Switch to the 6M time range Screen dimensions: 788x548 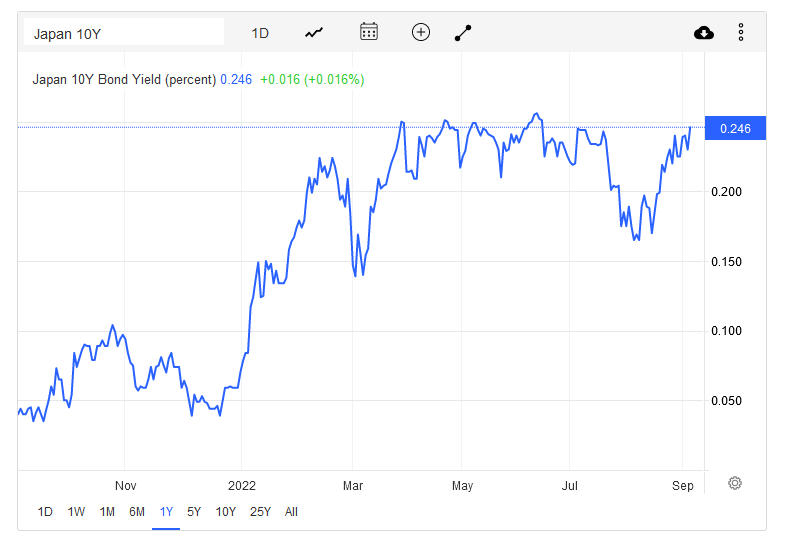tap(137, 512)
